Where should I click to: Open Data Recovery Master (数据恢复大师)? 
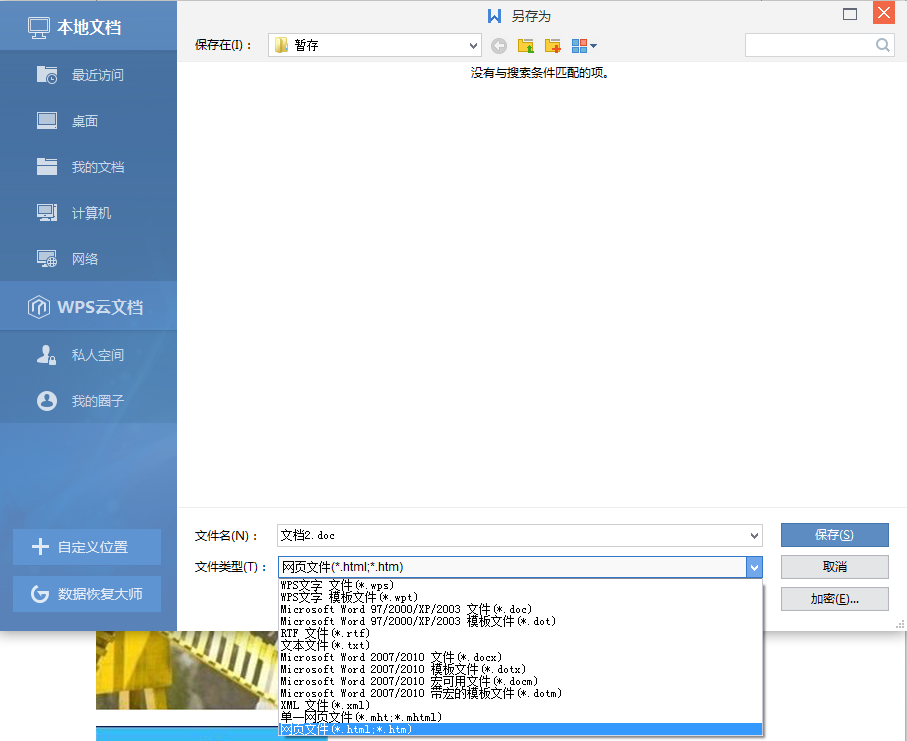pyautogui.click(x=87, y=594)
